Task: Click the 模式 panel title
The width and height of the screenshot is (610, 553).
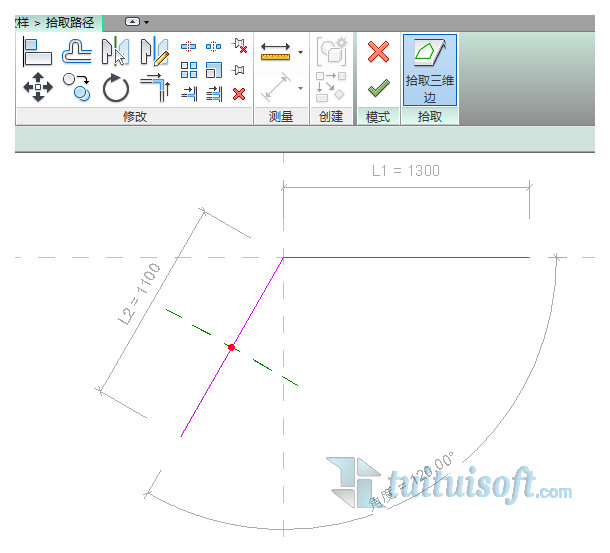Action: click(378, 116)
